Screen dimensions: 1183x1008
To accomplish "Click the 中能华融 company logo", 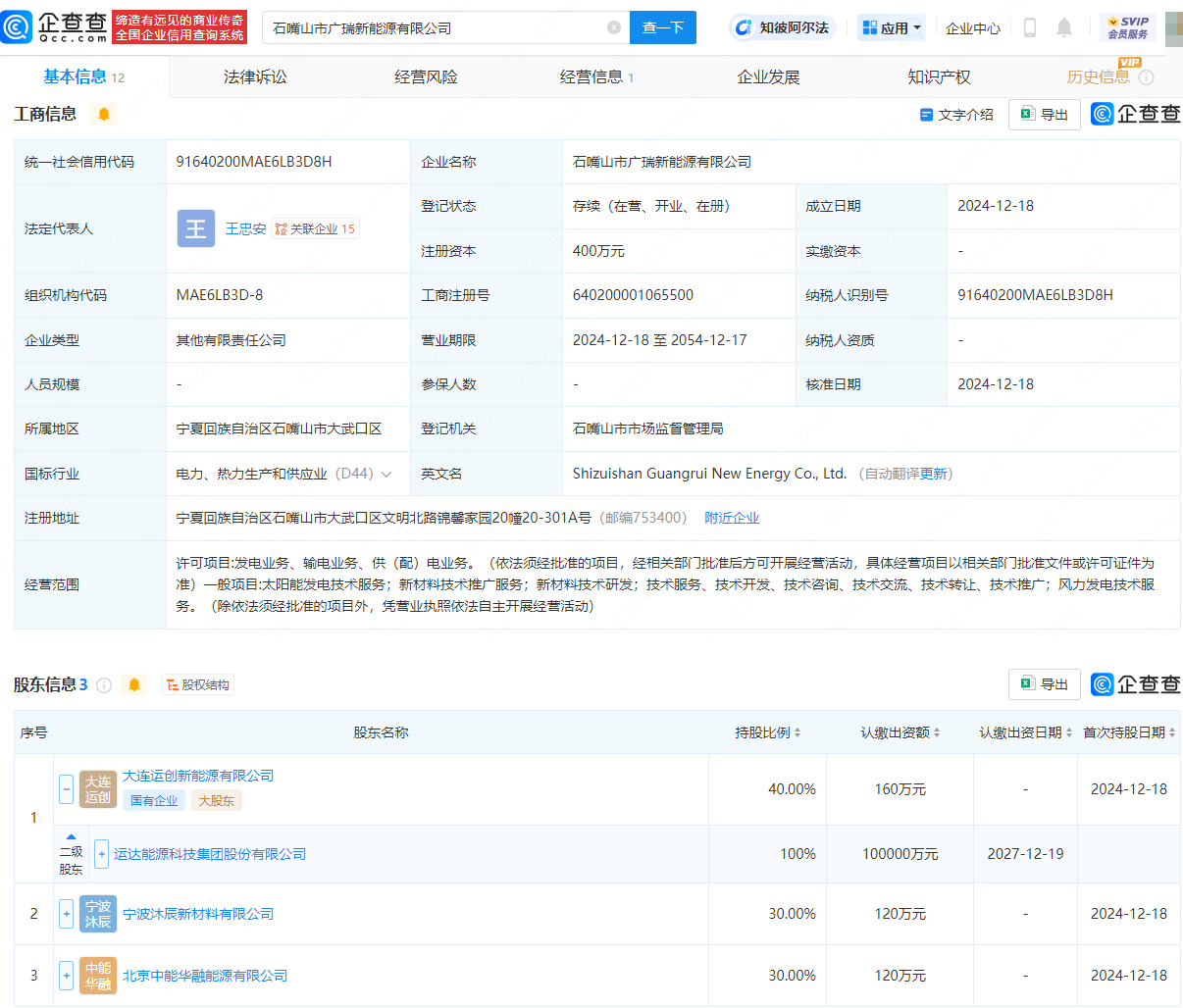I will 98,976.
